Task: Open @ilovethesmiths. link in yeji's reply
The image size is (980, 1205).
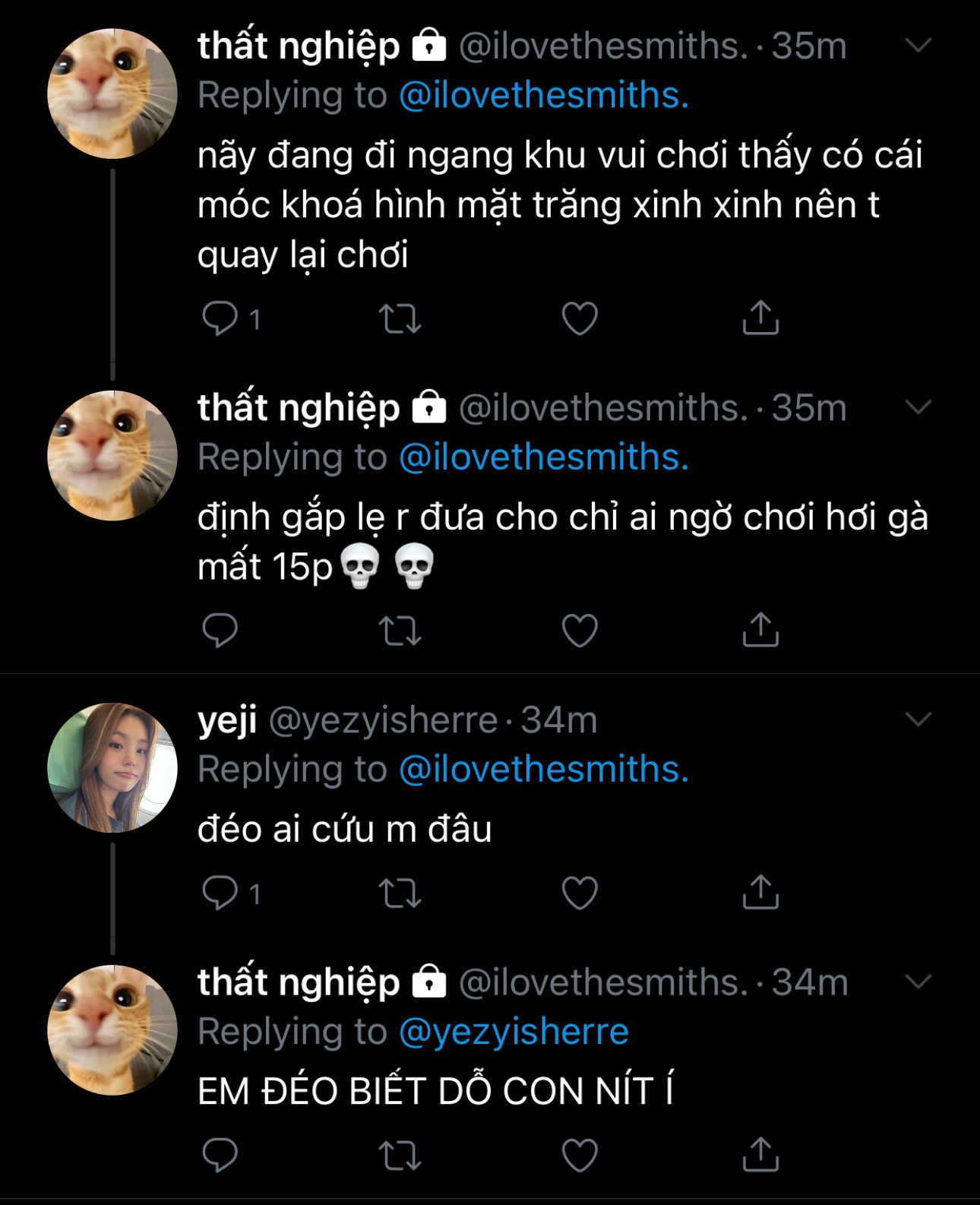Action: point(544,770)
